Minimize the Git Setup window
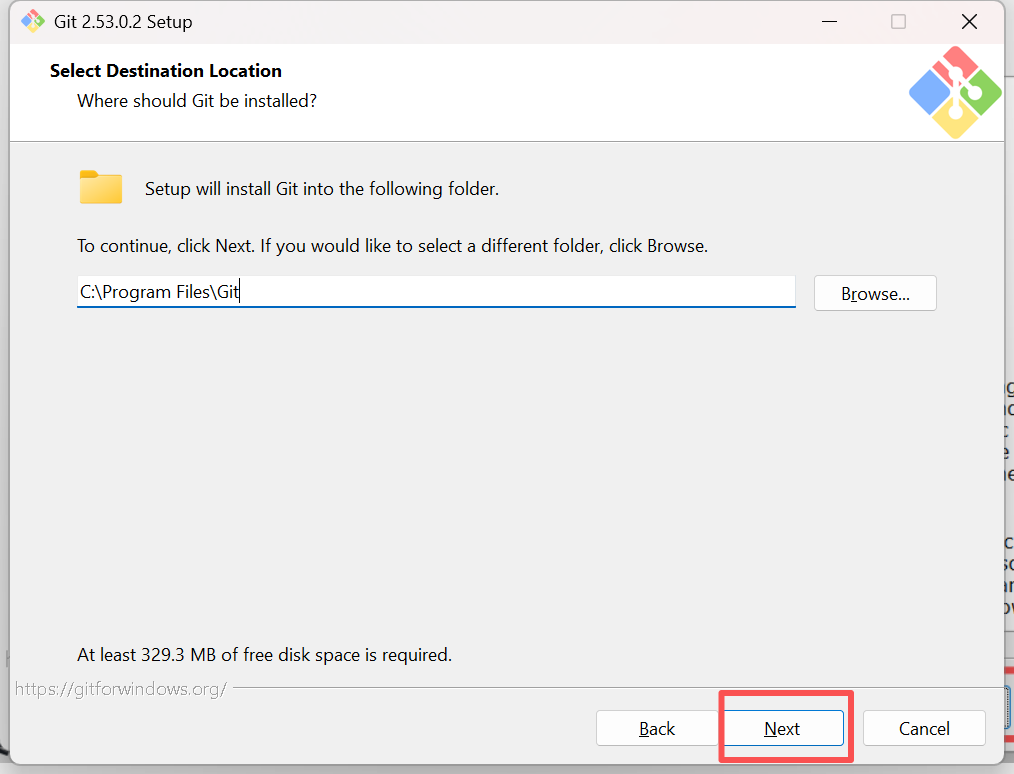 pyautogui.click(x=830, y=21)
